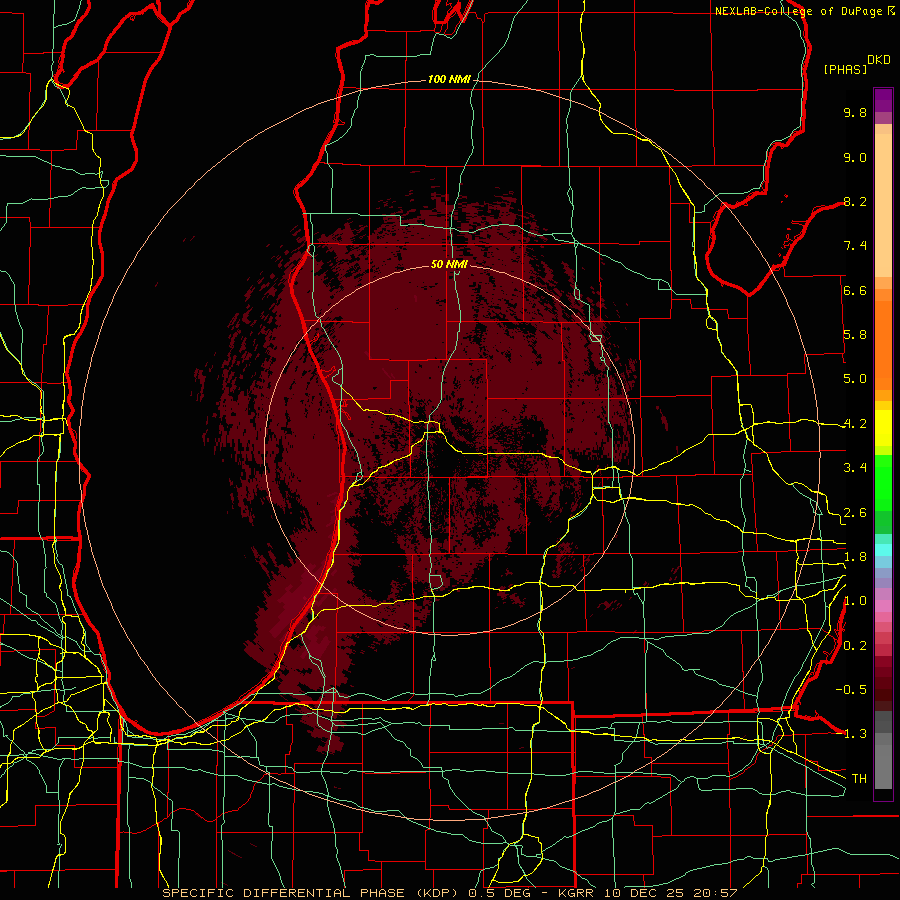Click the 7.4 scale value
The width and height of the screenshot is (900, 900).
click(855, 246)
